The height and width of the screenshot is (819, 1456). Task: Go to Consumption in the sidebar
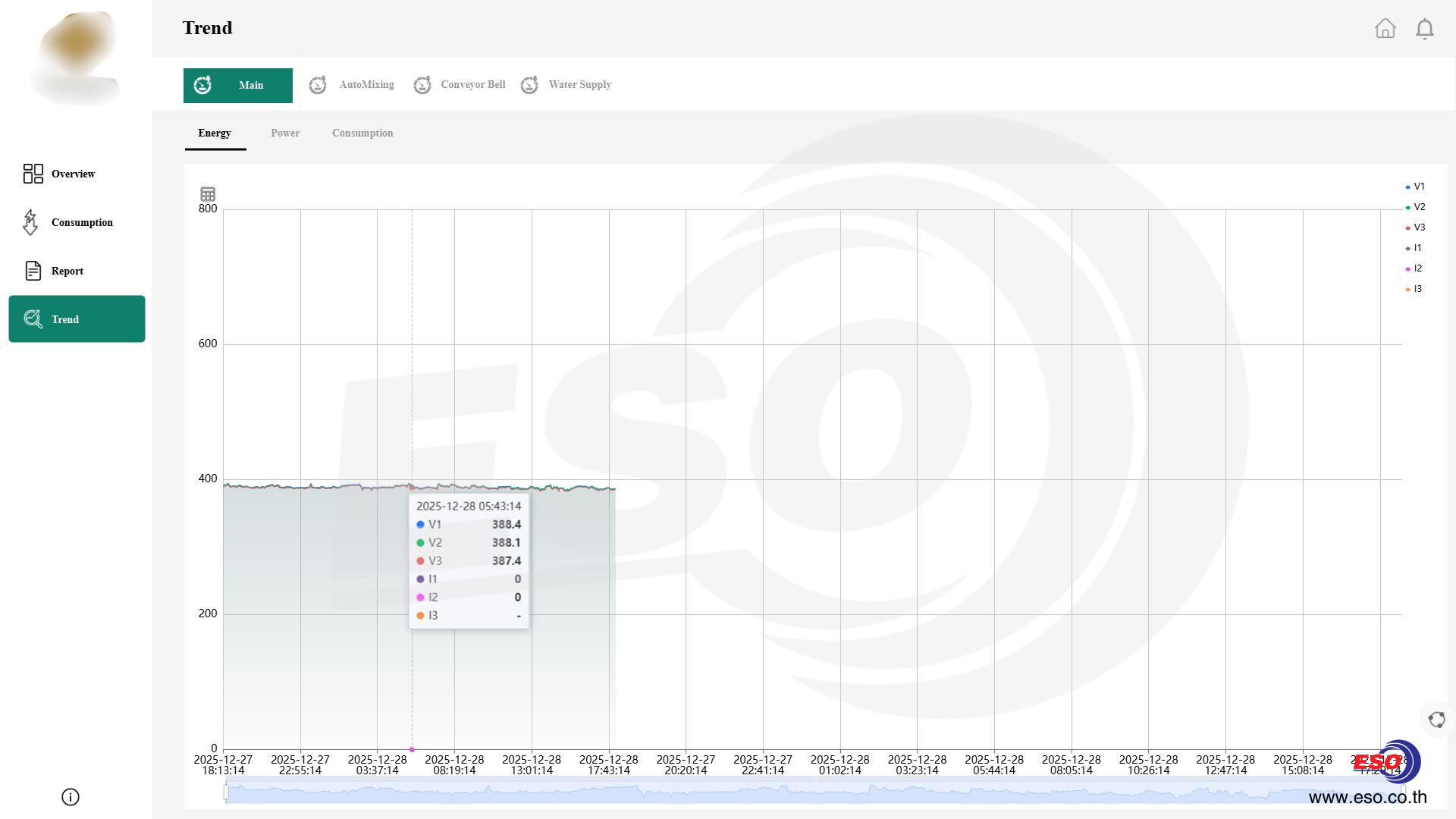81,222
